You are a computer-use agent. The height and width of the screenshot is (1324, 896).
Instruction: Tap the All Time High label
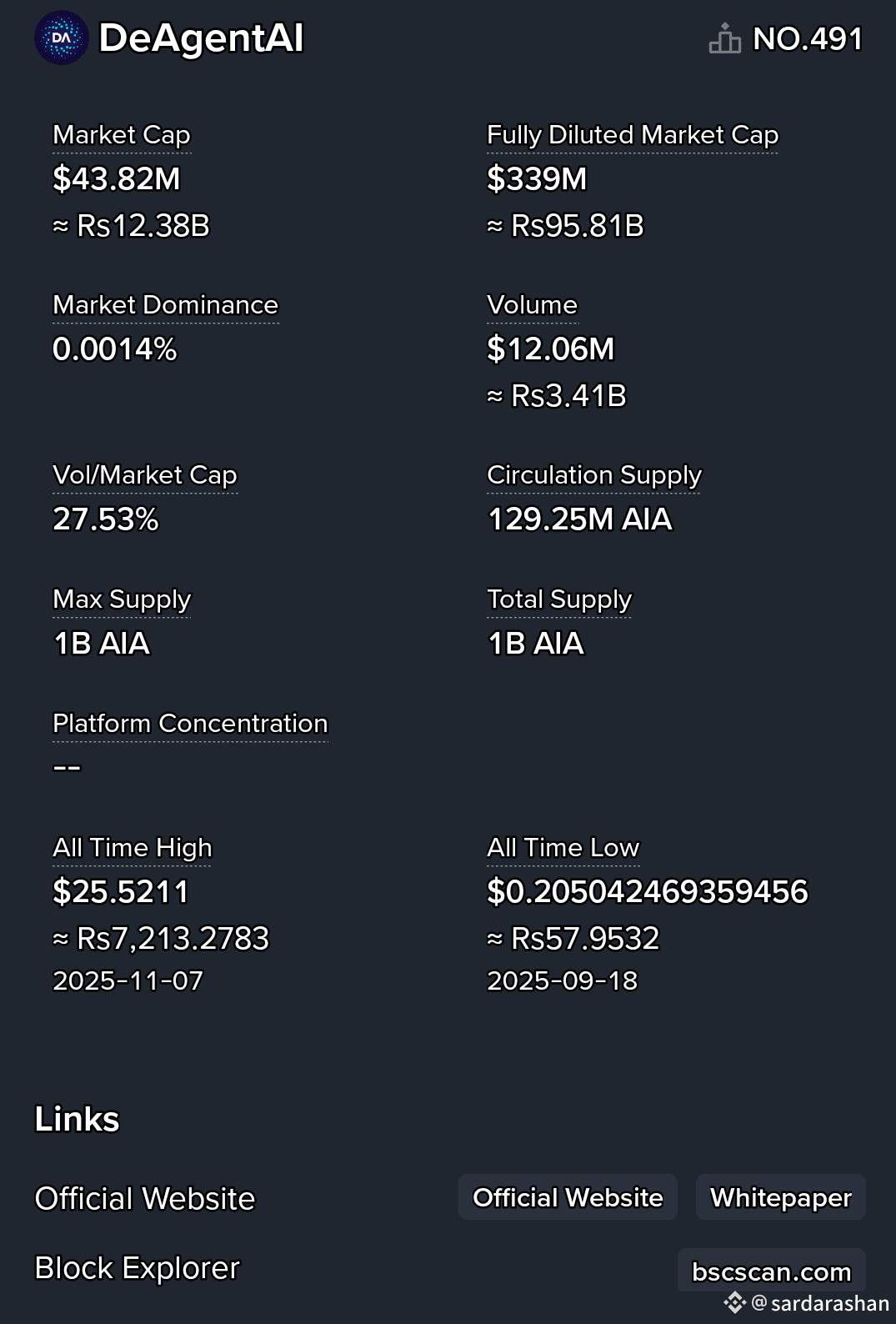point(133,848)
